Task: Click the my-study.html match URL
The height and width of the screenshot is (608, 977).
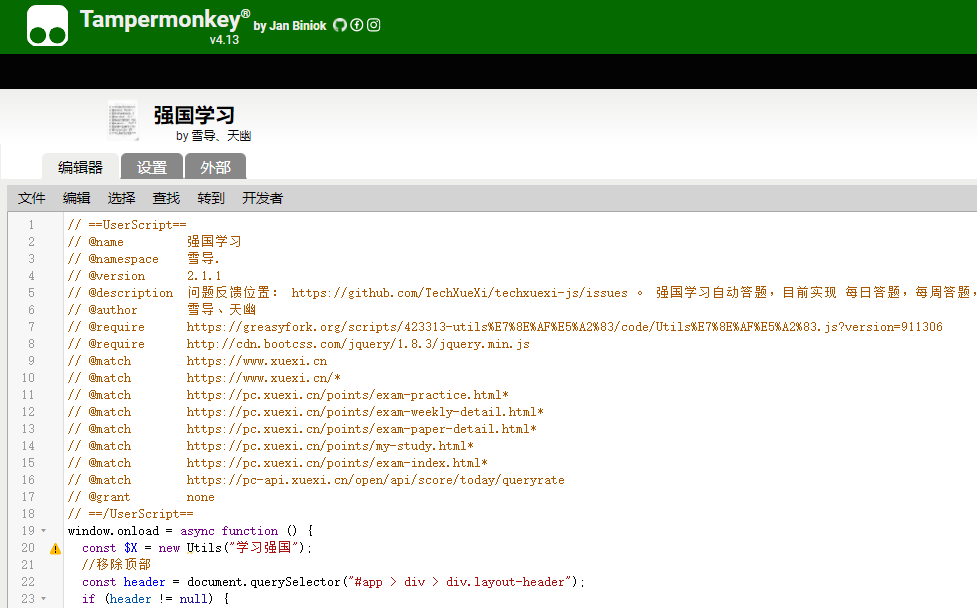Action: (x=330, y=446)
